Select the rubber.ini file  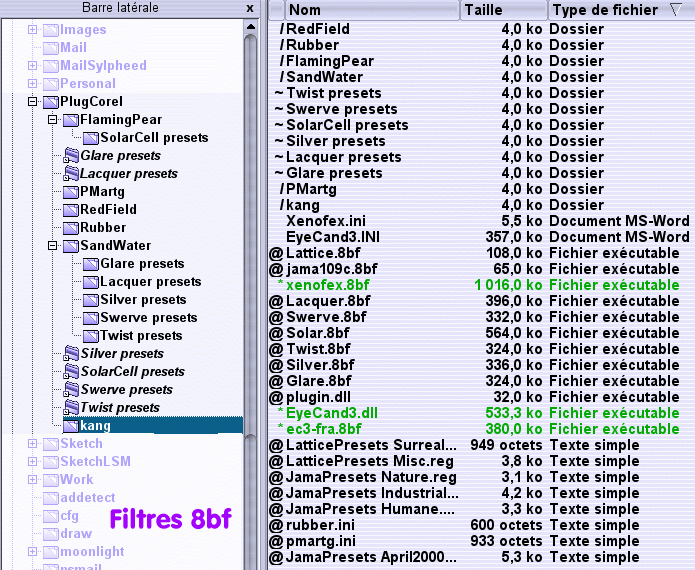[x=481, y=525]
